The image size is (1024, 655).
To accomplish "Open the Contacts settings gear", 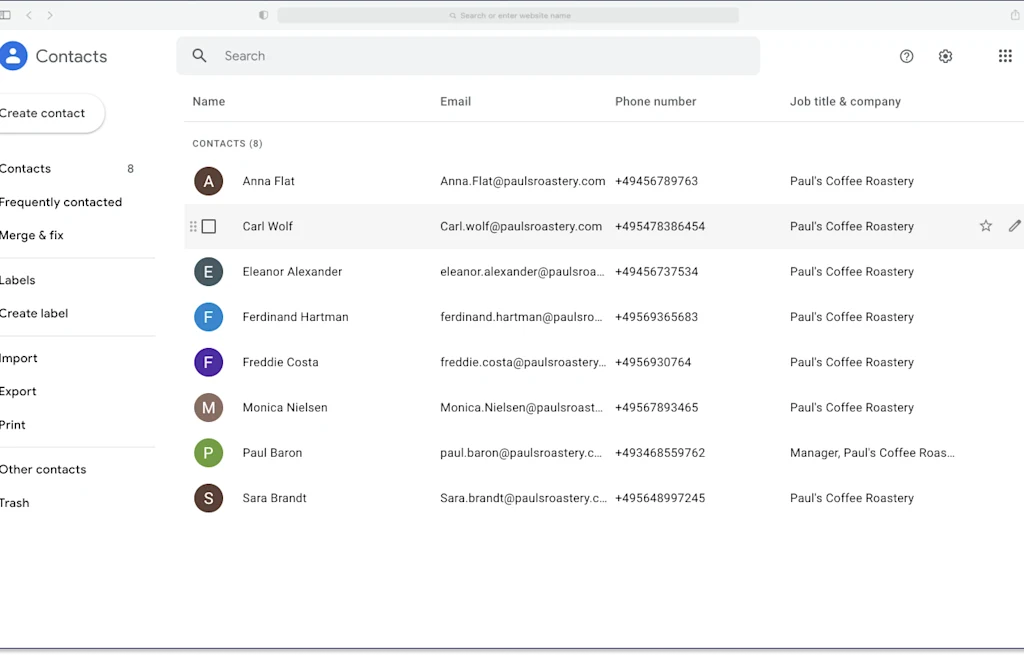I will pyautogui.click(x=945, y=56).
